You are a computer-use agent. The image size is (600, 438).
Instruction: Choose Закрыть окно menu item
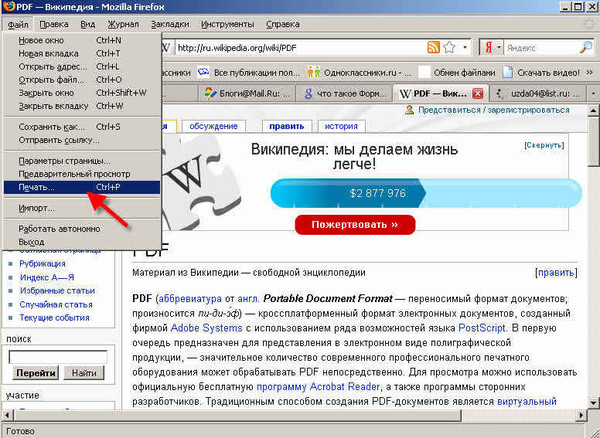(x=82, y=93)
